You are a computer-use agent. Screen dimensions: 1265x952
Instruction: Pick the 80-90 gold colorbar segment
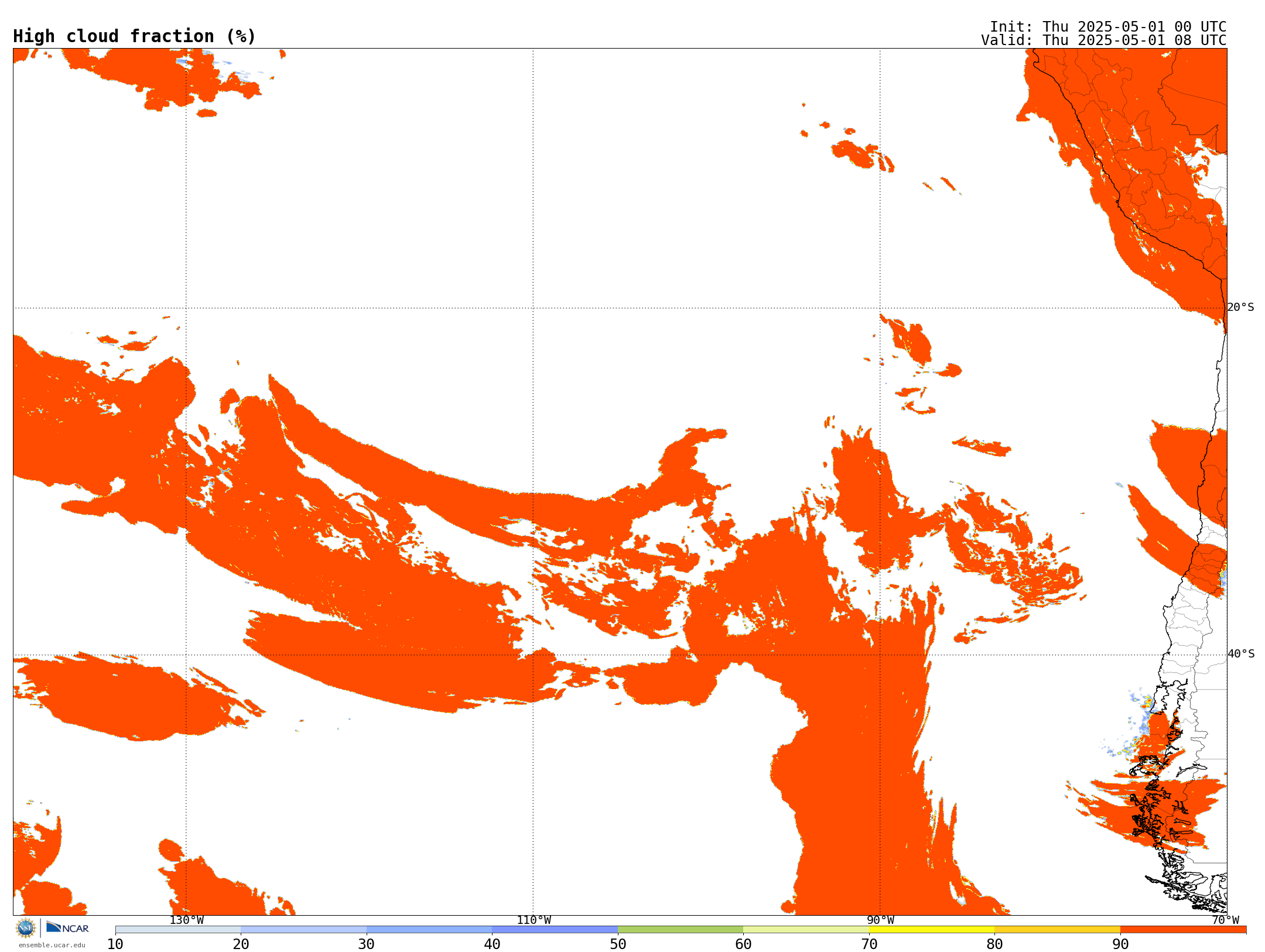coord(1057,930)
